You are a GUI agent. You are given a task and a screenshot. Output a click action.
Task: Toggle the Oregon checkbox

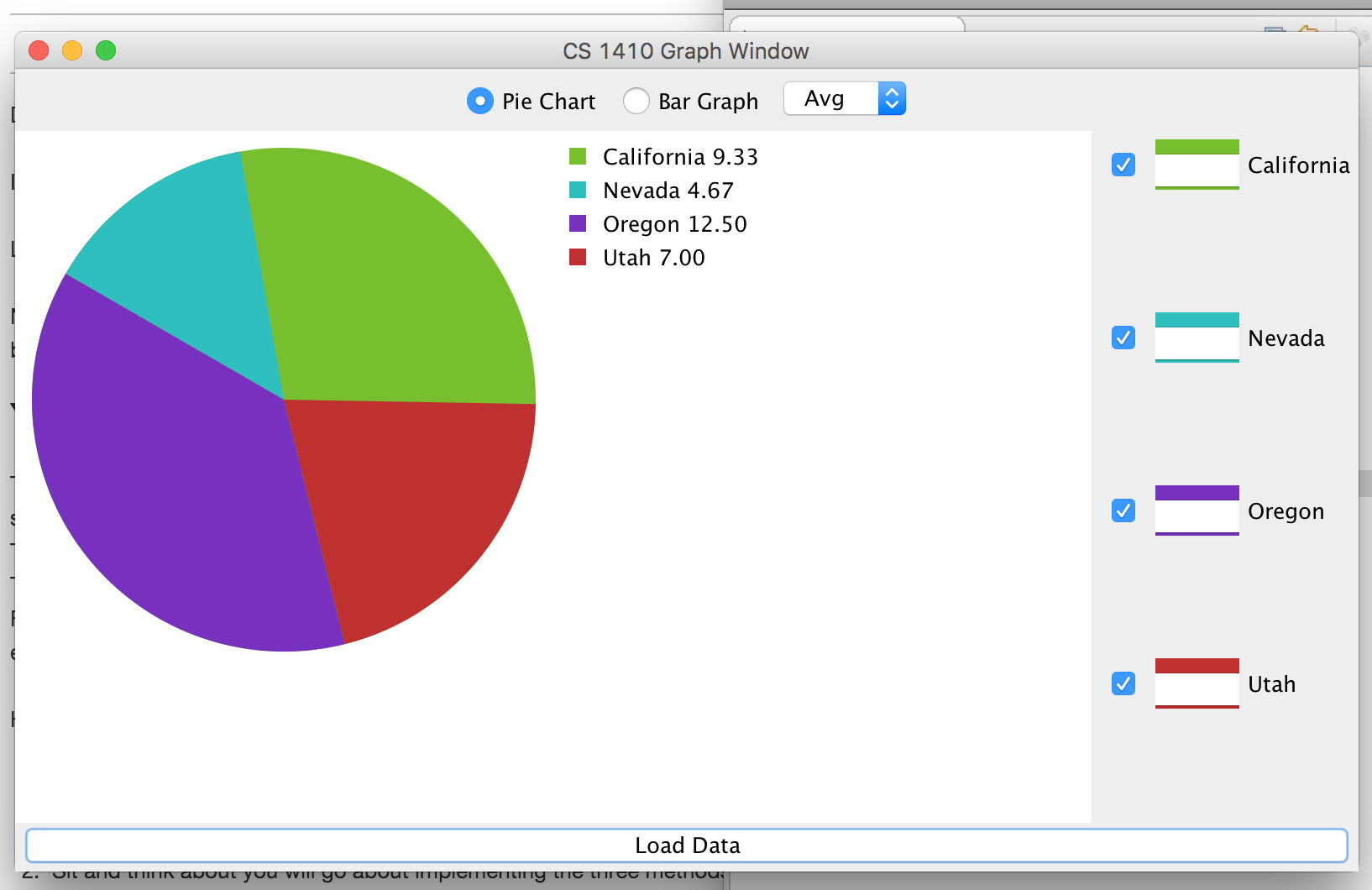click(x=1123, y=510)
